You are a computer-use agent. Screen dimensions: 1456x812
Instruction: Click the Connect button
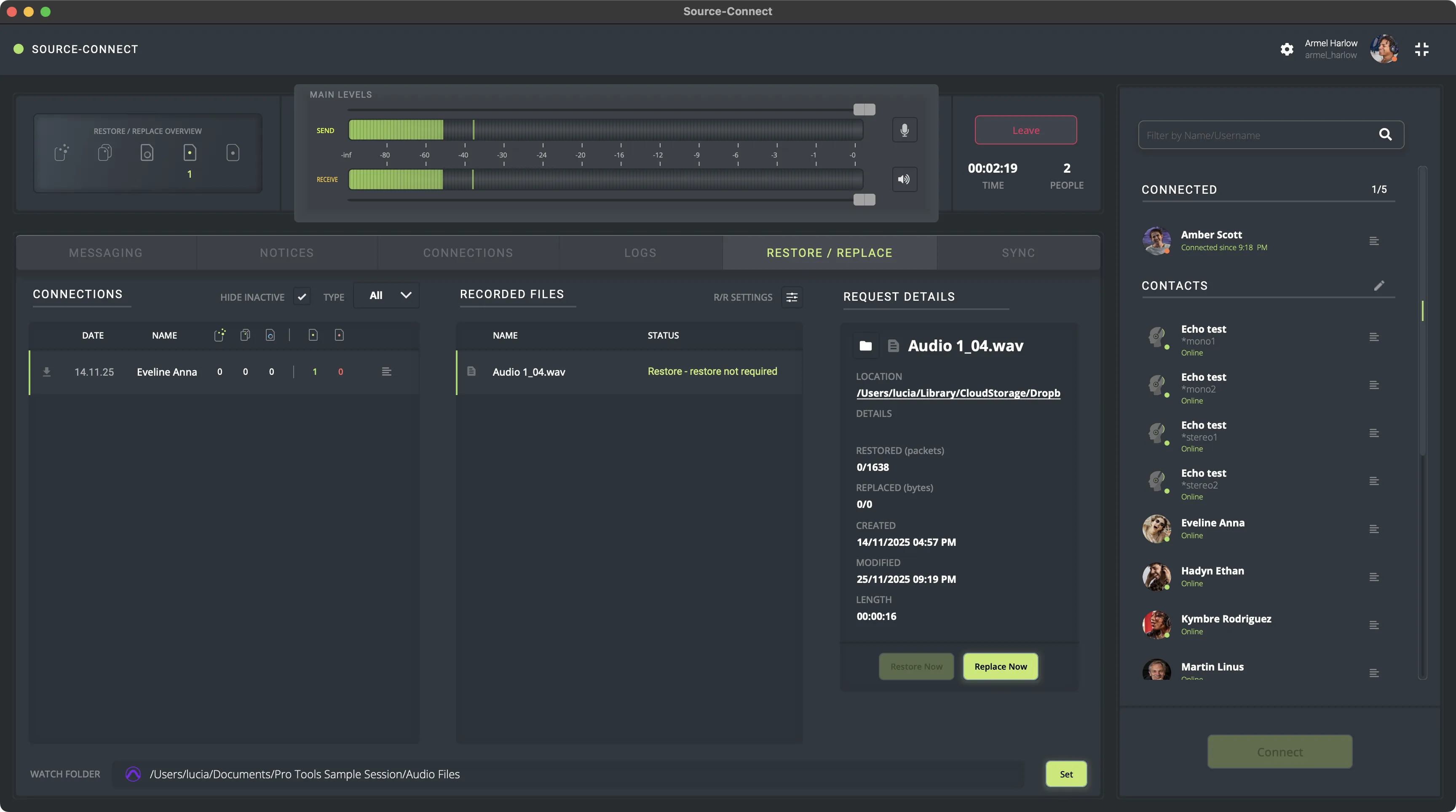click(x=1279, y=752)
